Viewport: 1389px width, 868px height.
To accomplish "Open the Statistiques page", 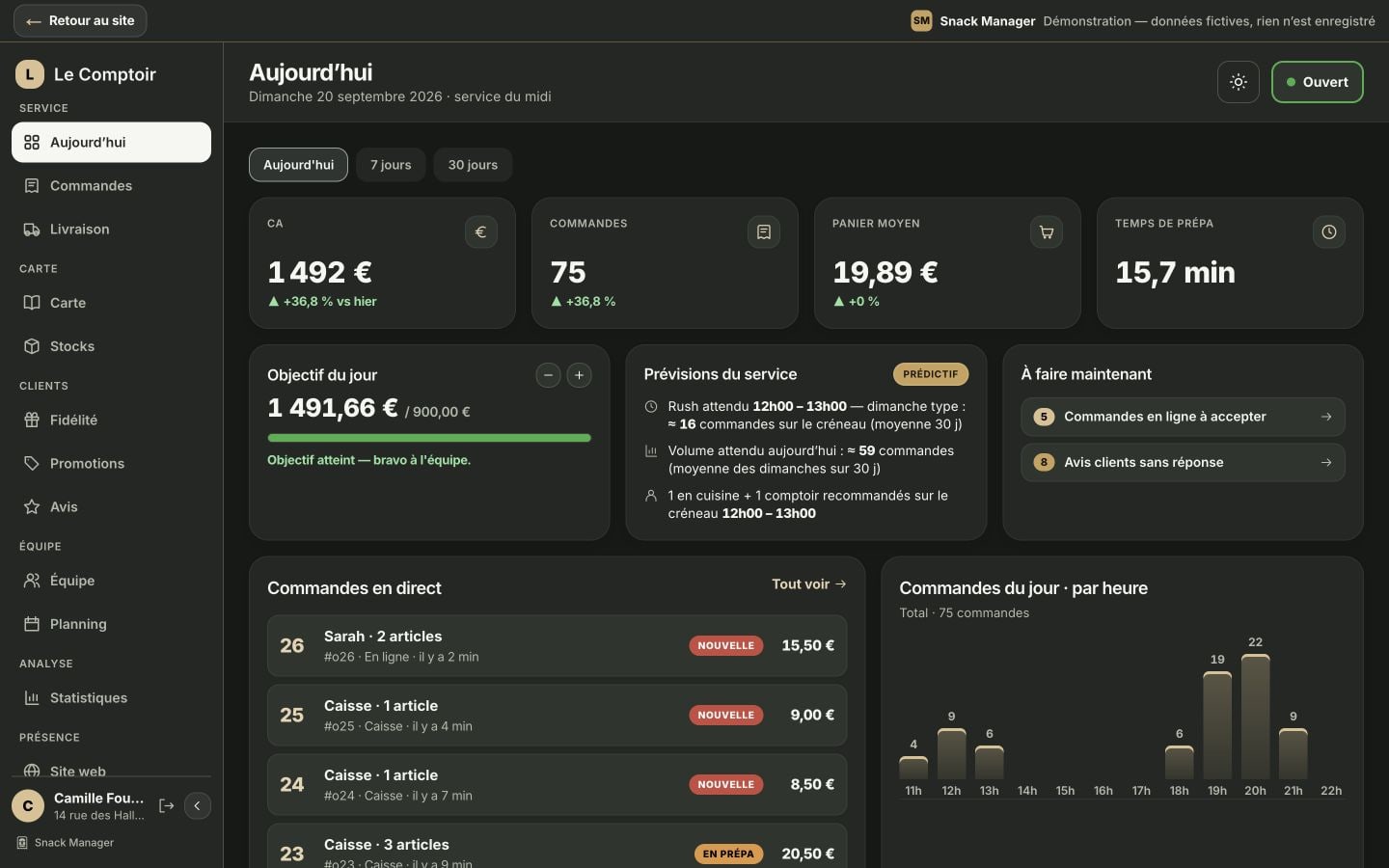I will (x=111, y=698).
